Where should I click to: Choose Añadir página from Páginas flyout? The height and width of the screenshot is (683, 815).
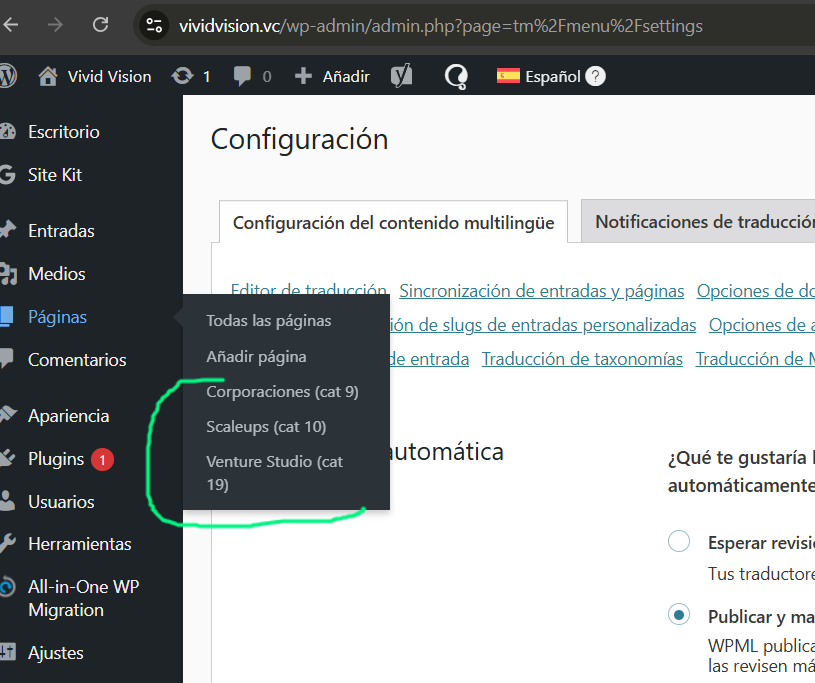[256, 356]
